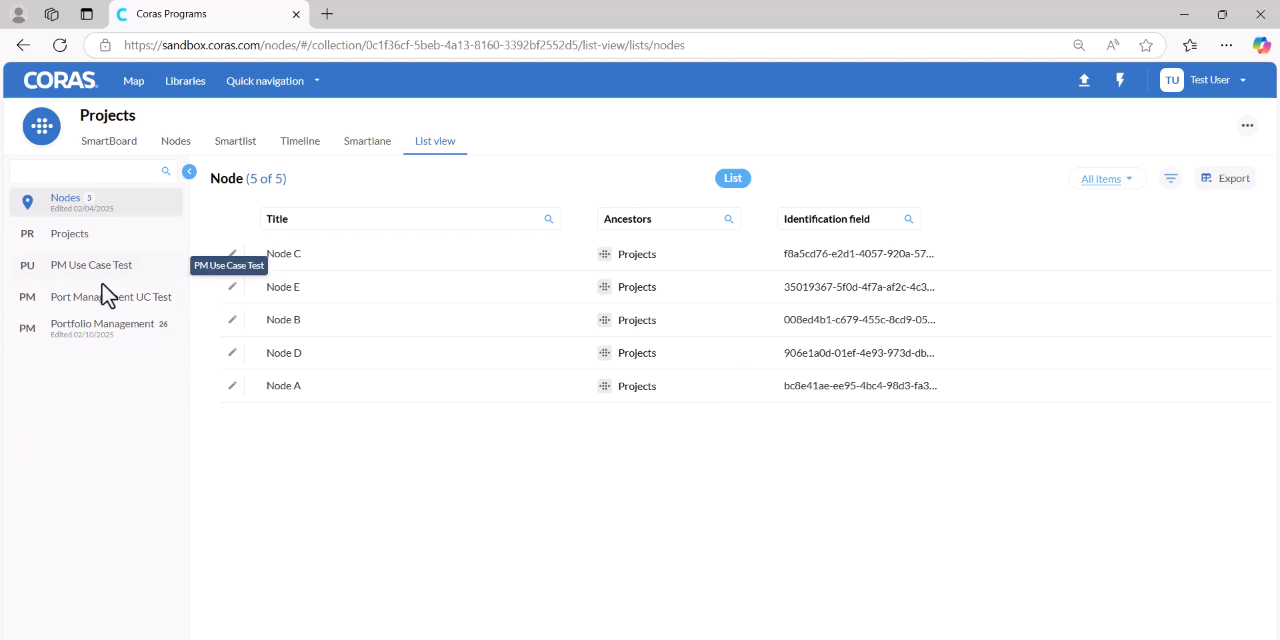This screenshot has width=1280, height=640.
Task: Click the Node A title
Action: 283,386
